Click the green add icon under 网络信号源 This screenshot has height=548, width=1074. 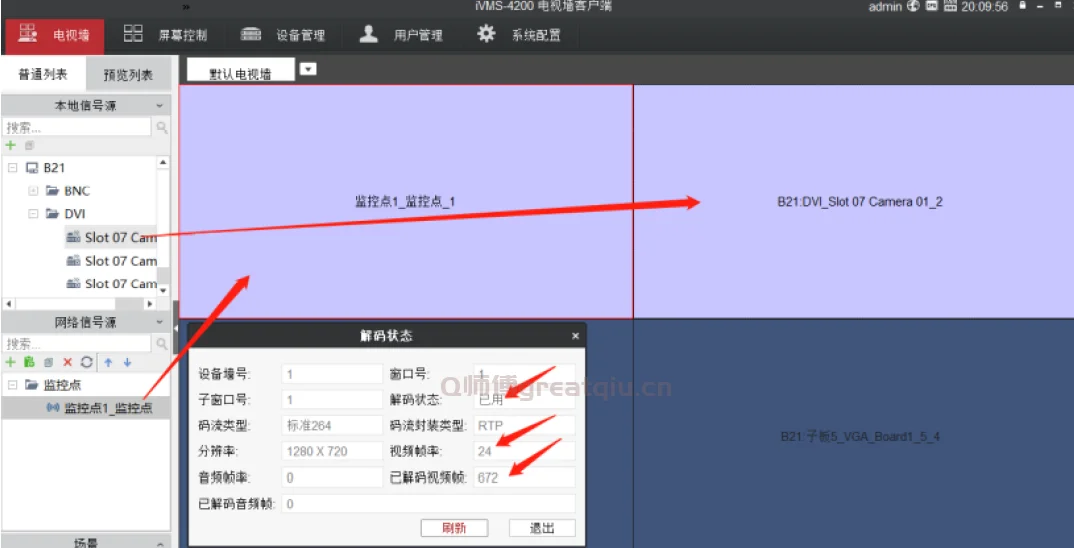tap(11, 362)
